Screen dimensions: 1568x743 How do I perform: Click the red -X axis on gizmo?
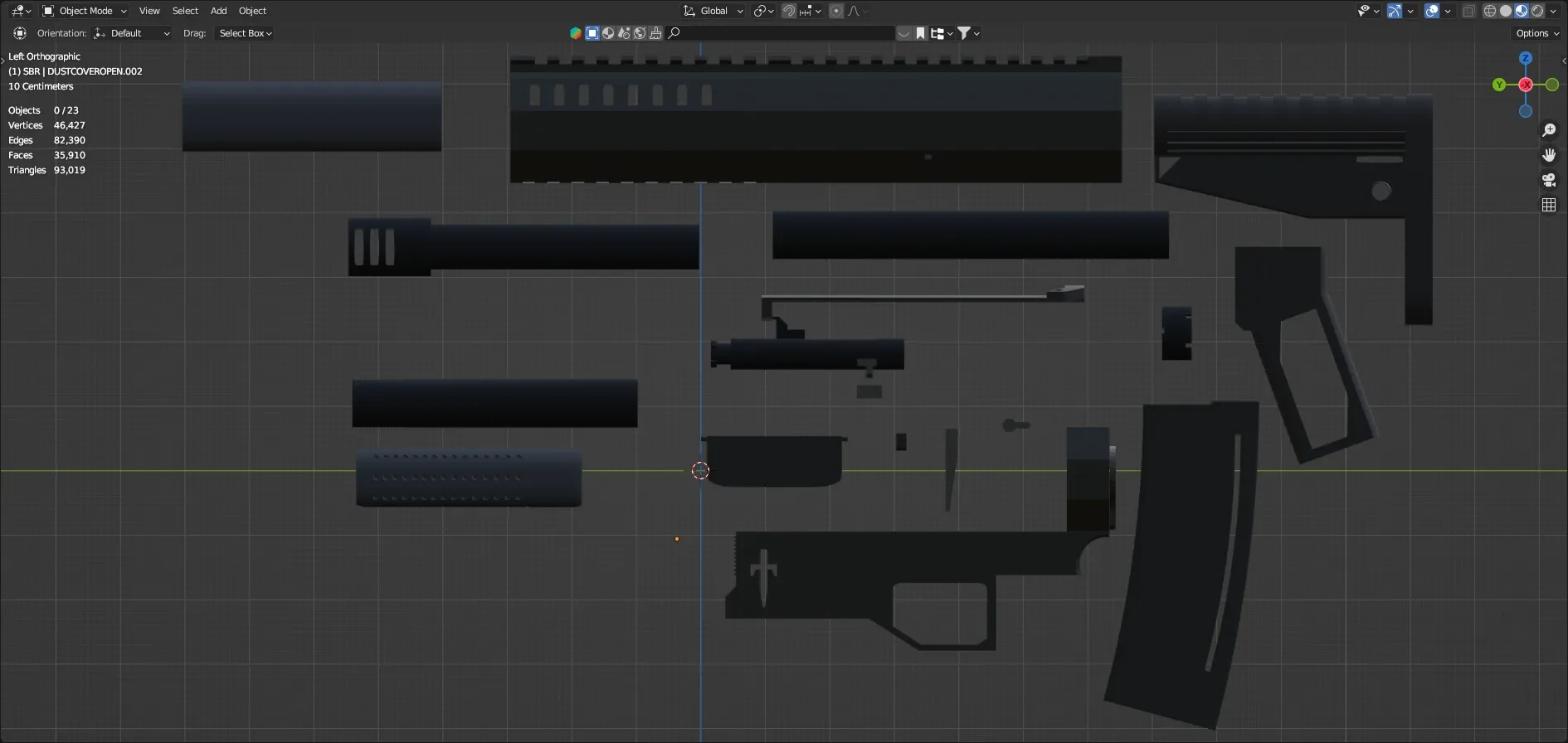coord(1526,85)
